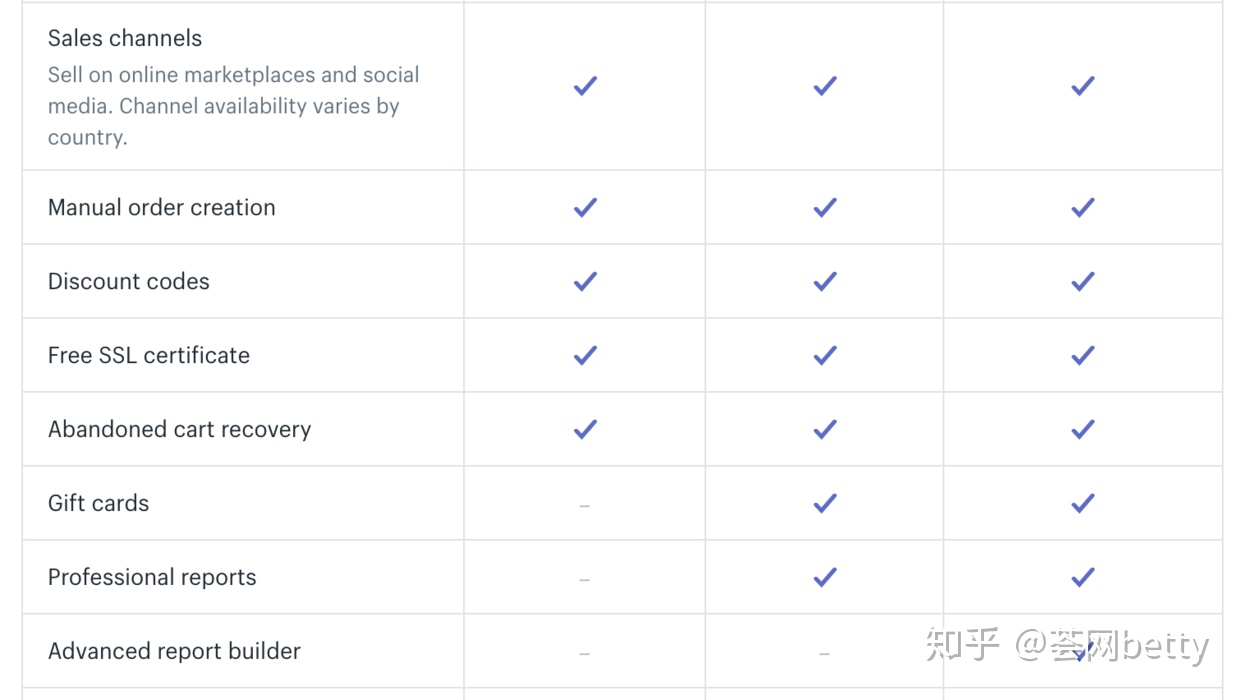Click the Sales channels feature title
The height and width of the screenshot is (700, 1240).
[x=125, y=38]
